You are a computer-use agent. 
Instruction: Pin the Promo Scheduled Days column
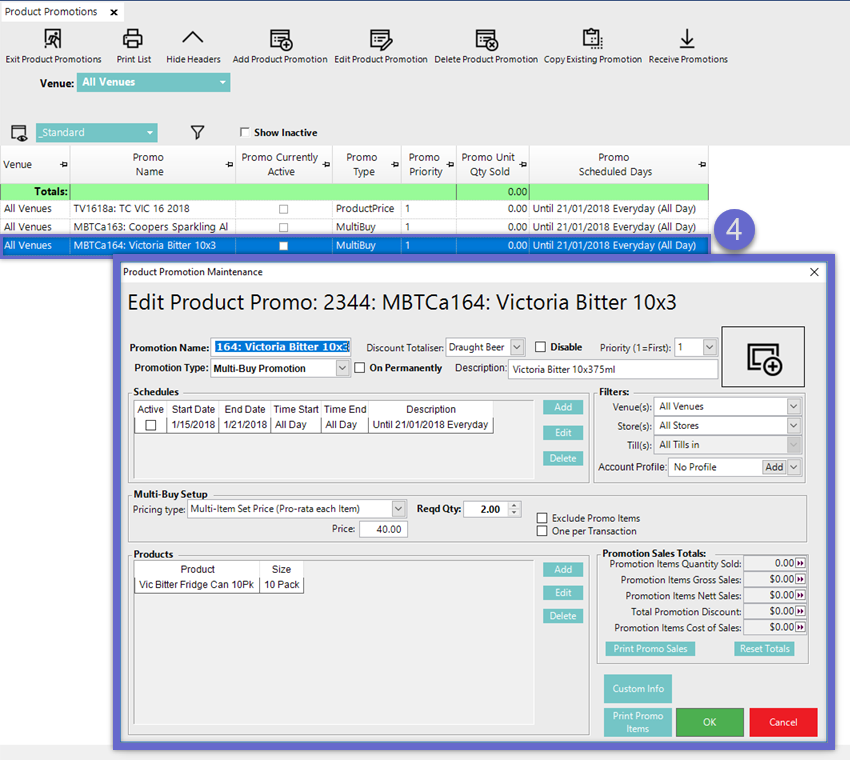point(703,164)
